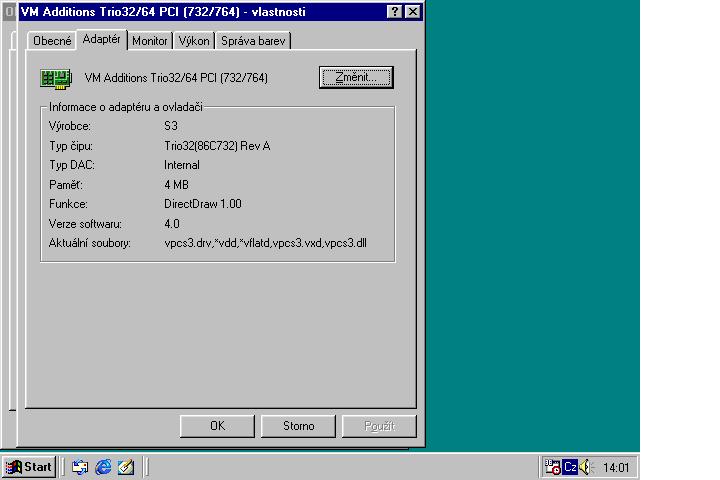The width and height of the screenshot is (720, 480).
Task: Click the Výrobce value S3
Action: tap(171, 126)
